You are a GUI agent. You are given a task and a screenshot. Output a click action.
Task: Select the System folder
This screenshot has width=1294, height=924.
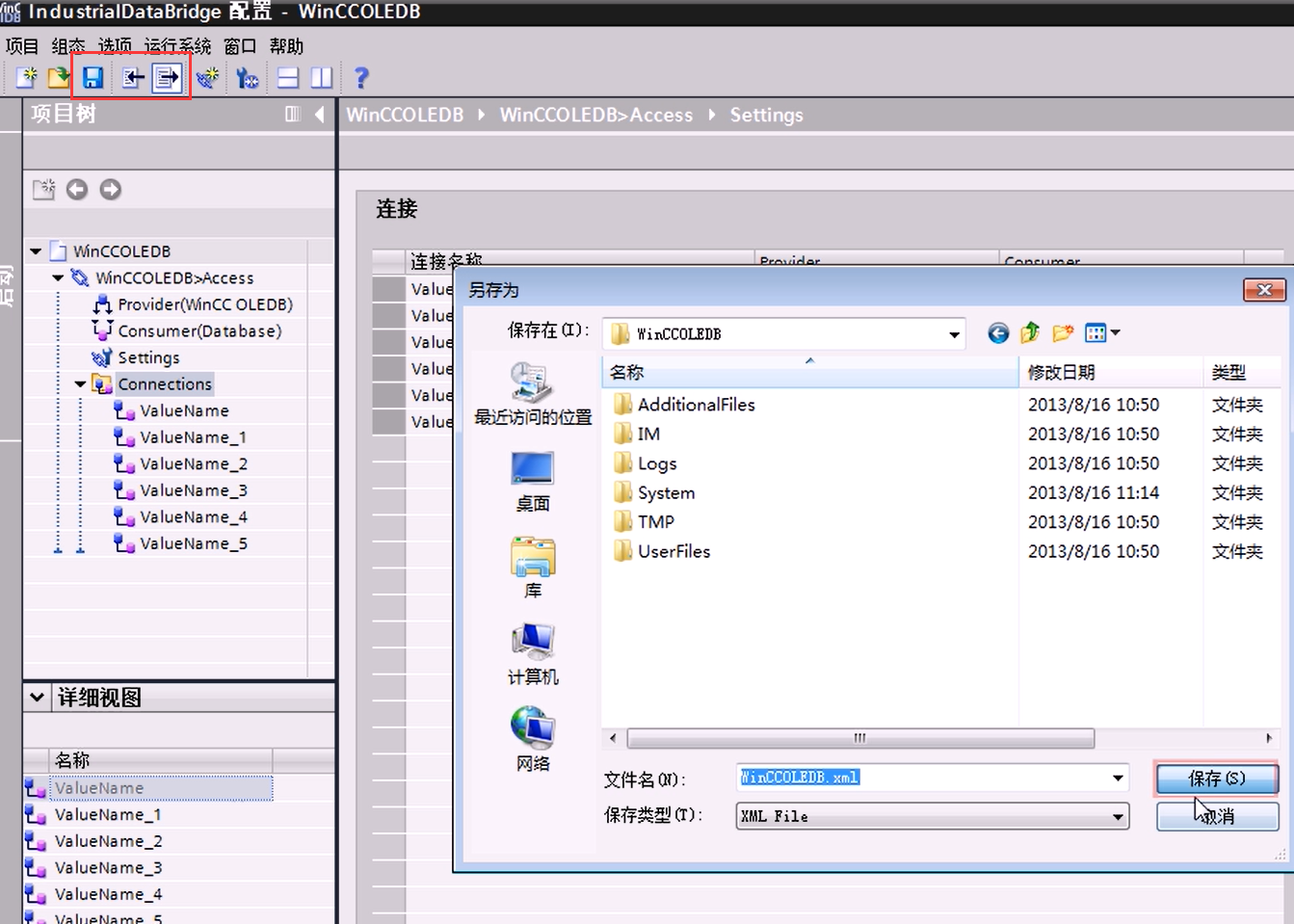pos(654,493)
